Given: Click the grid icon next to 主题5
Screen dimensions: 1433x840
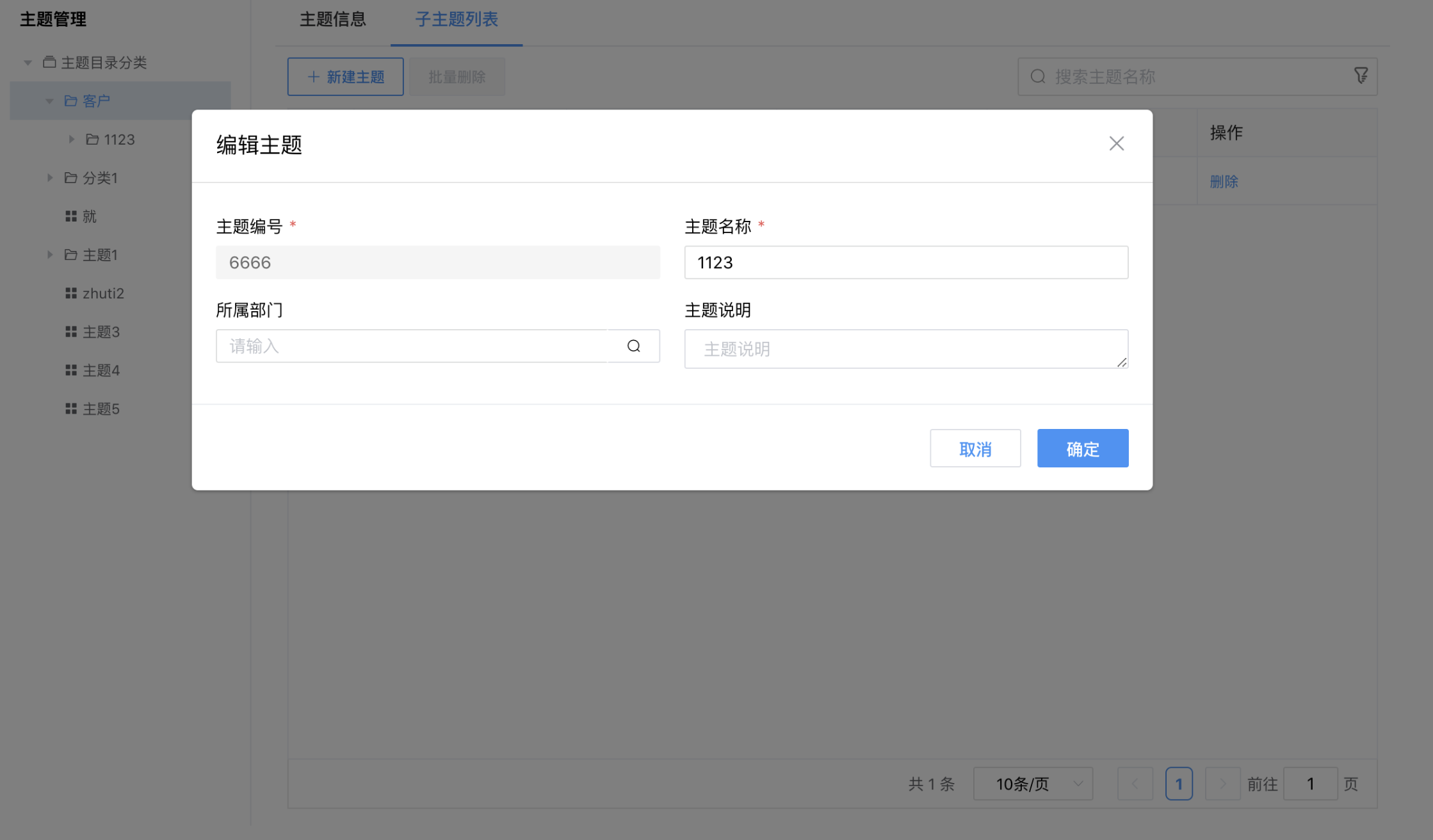Looking at the screenshot, I should tap(71, 408).
